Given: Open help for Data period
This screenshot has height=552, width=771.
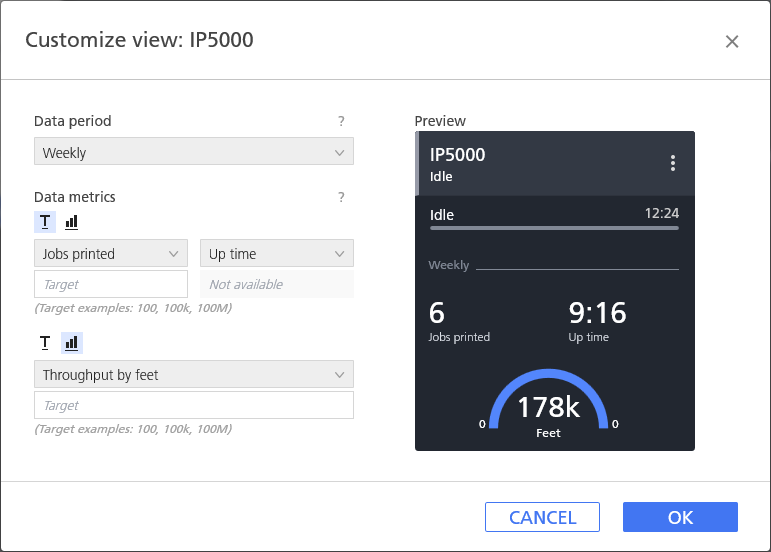Looking at the screenshot, I should click(x=341, y=121).
